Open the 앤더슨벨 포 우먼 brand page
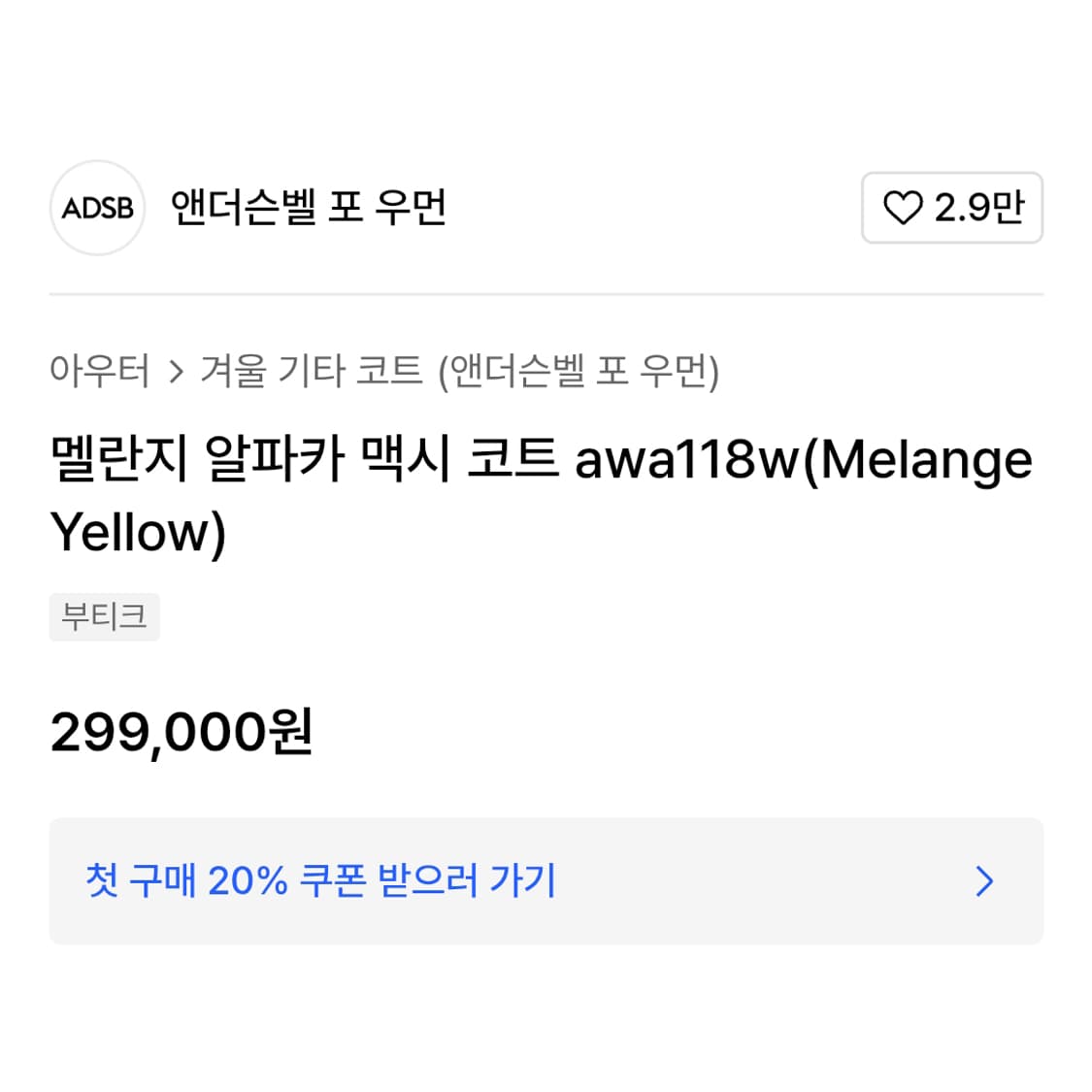Viewport: 1092px width, 1092px height. coord(311,208)
